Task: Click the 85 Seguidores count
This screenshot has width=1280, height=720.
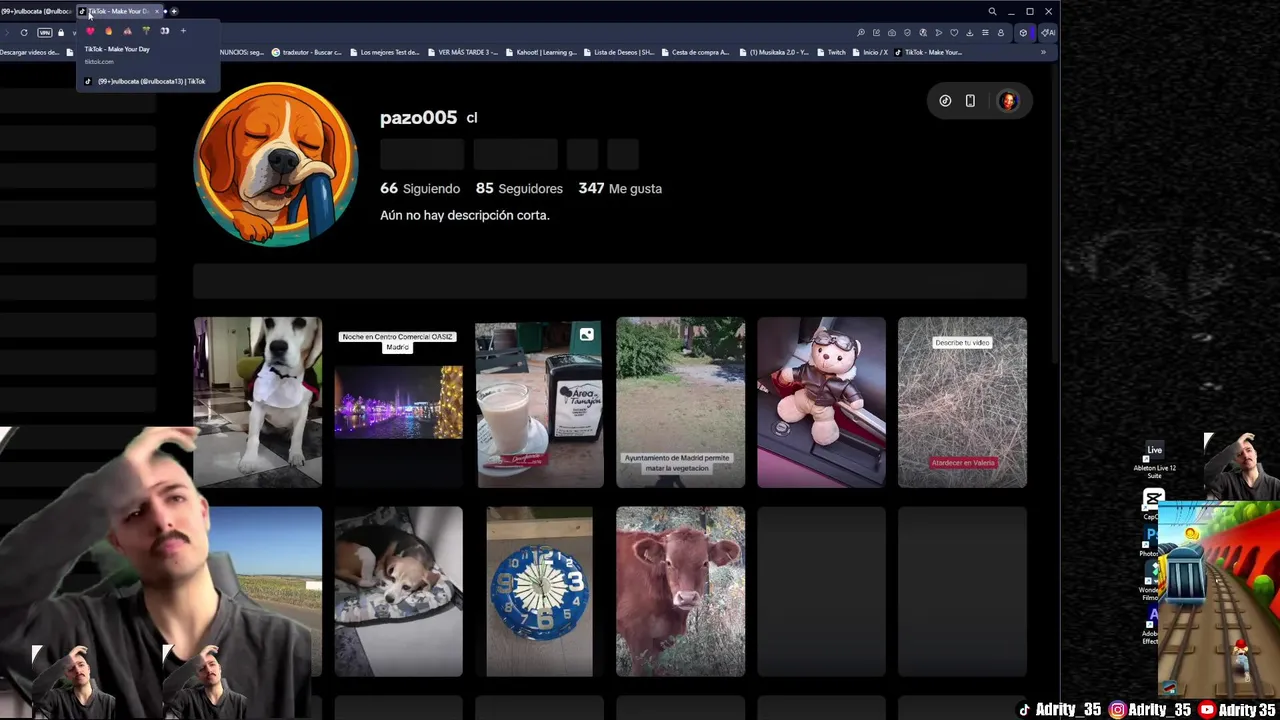Action: coord(519,188)
